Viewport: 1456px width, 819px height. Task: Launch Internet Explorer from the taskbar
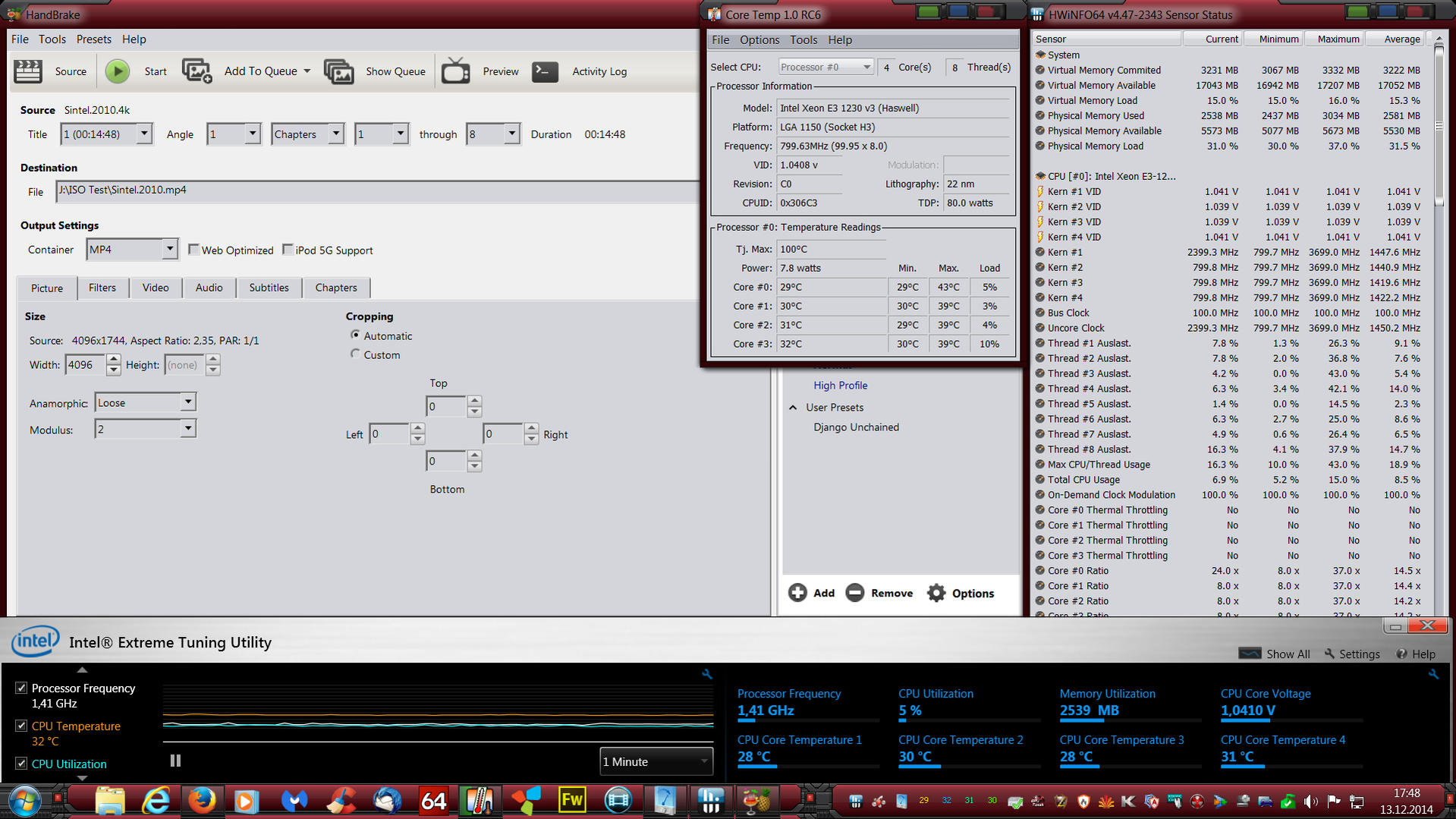click(156, 801)
